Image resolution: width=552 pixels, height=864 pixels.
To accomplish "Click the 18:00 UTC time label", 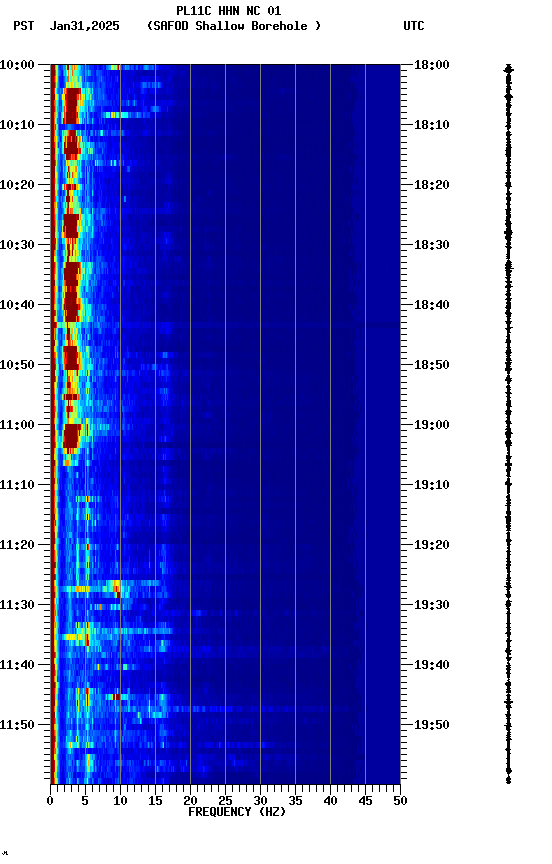I will pos(432,65).
